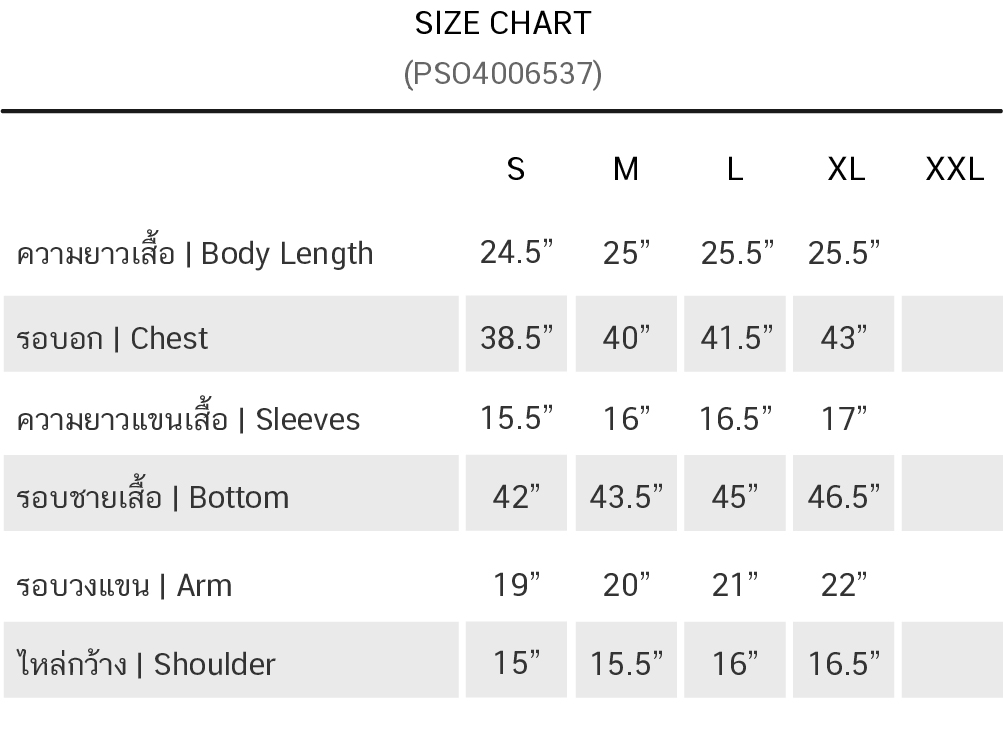
Task: Click the M size column header
Action: [x=625, y=169]
